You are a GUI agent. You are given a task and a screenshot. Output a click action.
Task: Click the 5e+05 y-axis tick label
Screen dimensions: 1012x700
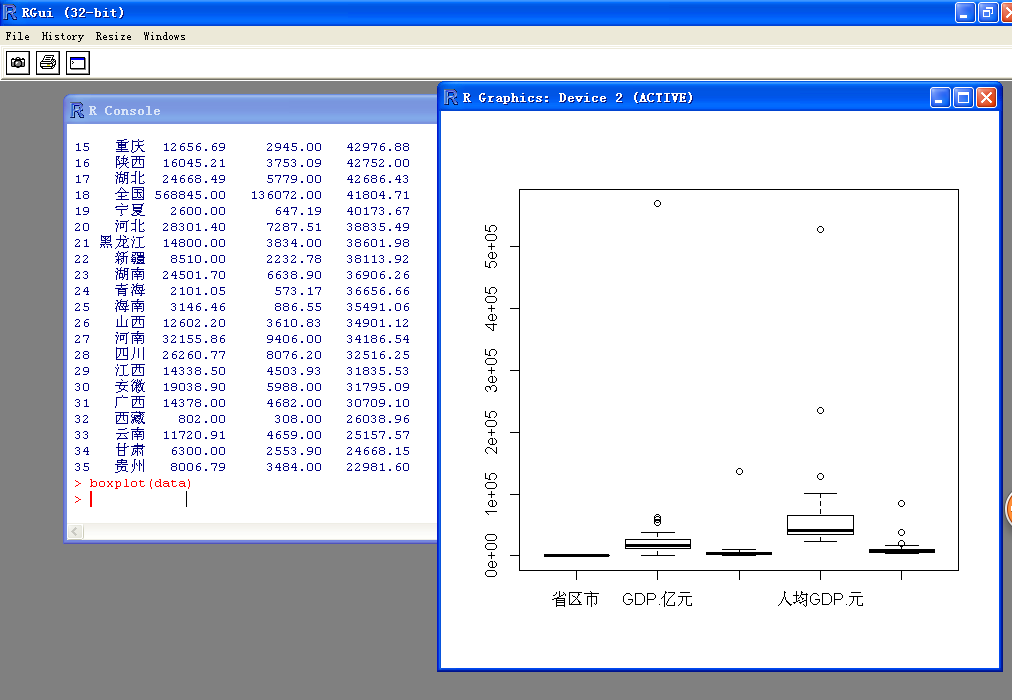tap(491, 246)
